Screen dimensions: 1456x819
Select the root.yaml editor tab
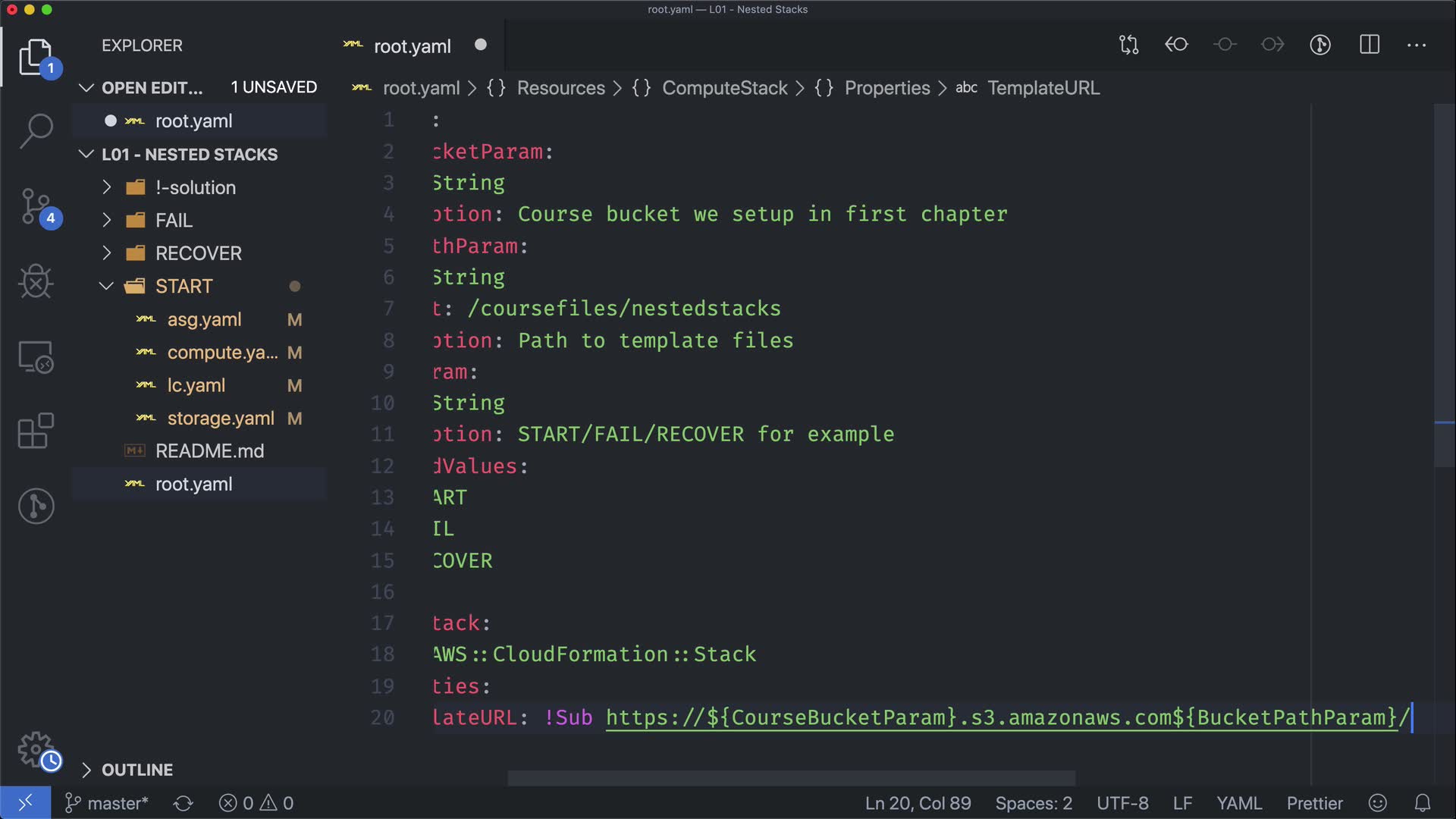tap(412, 46)
